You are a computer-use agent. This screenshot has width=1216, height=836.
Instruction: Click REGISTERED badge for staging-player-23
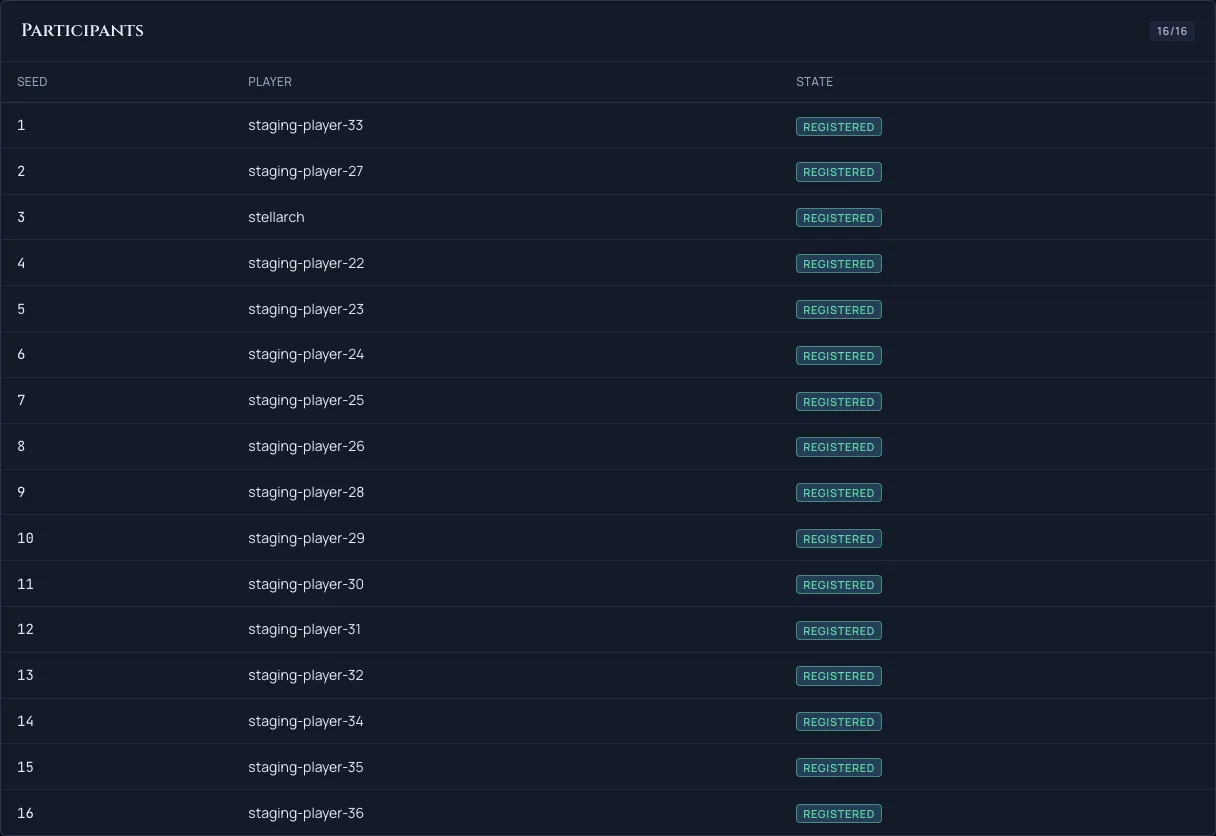click(x=839, y=310)
